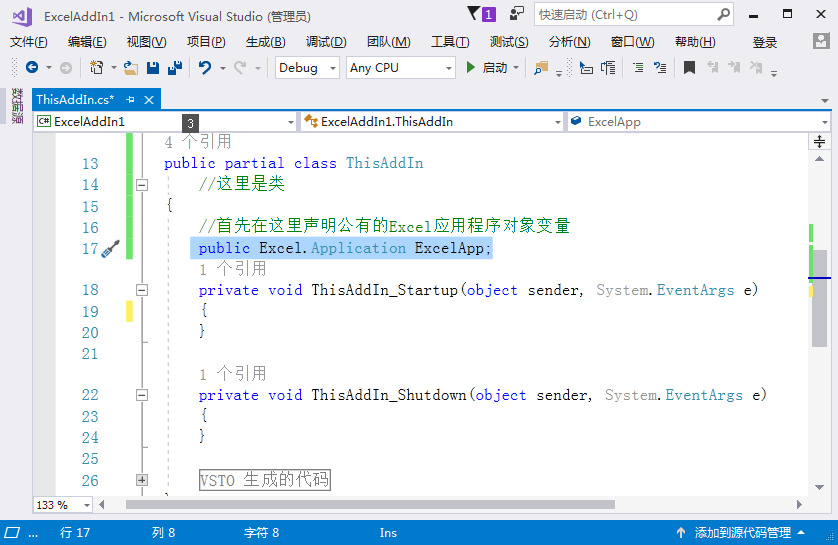Click the quick actions screwdriver icon on line 17
This screenshot has width=838, height=545.
click(111, 248)
